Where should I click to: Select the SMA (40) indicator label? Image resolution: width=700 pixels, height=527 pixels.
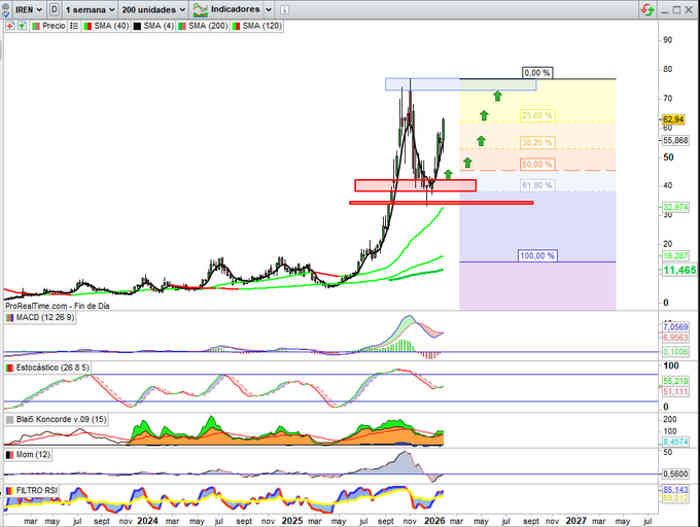click(104, 26)
